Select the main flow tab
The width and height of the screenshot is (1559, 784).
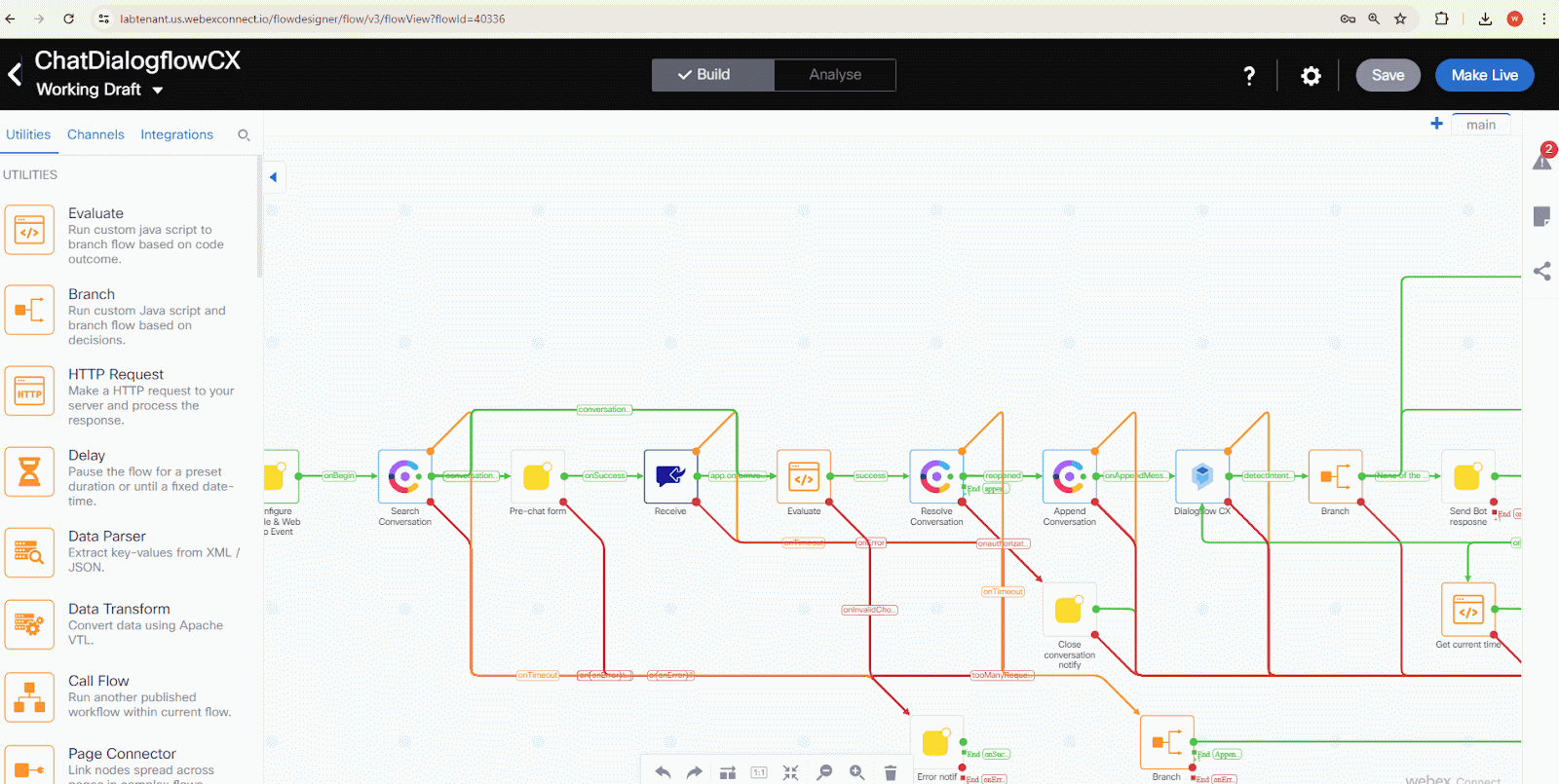pyautogui.click(x=1481, y=125)
